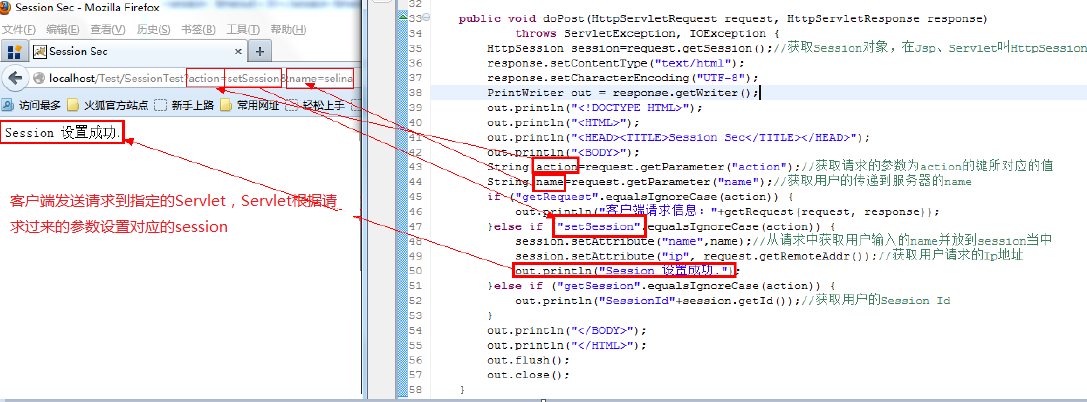This screenshot has height=402, width=1087.
Task: Click 'public void doPost' method declaration
Action: click(x=723, y=19)
